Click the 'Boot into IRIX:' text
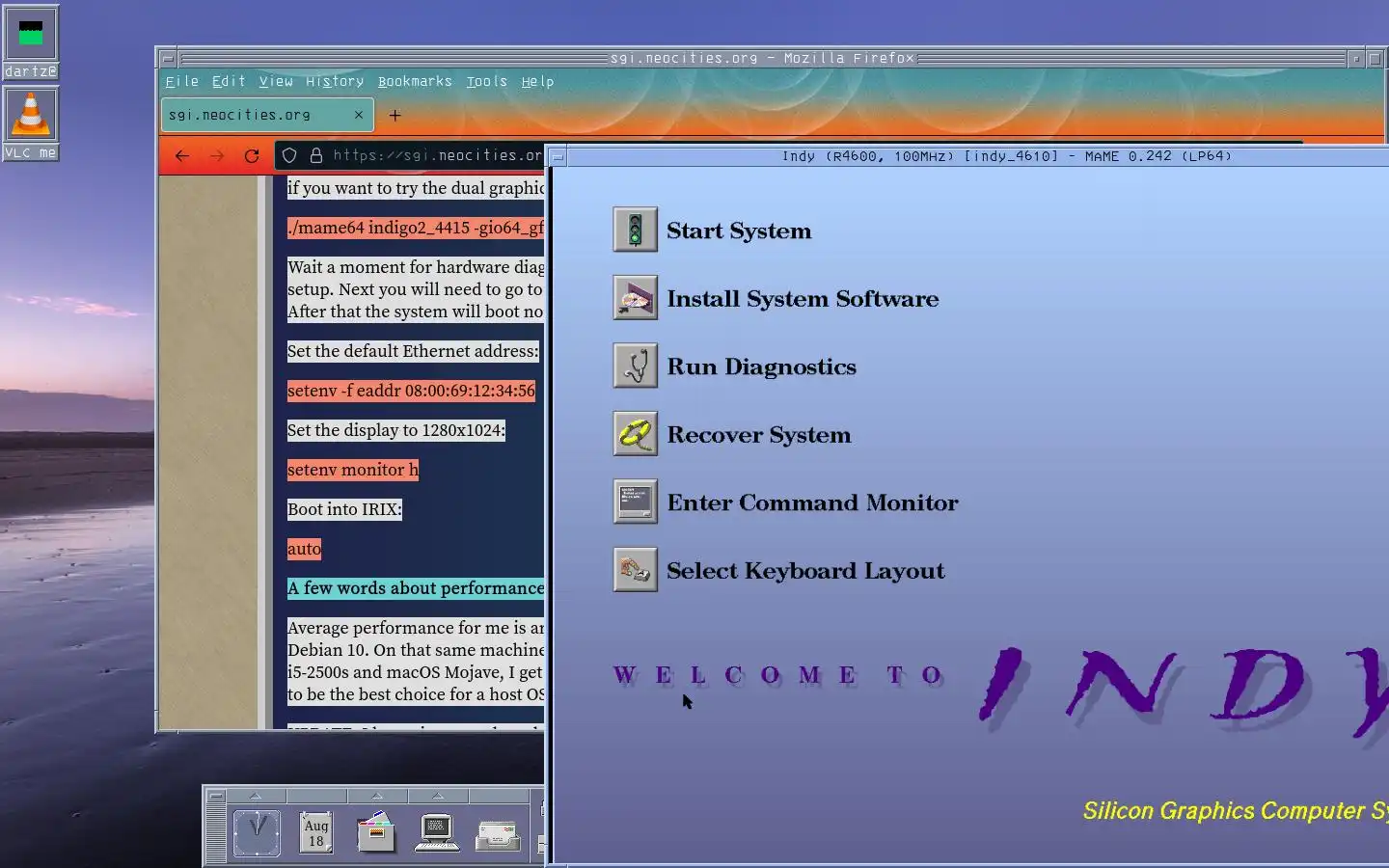This screenshot has height=868, width=1389. (344, 509)
